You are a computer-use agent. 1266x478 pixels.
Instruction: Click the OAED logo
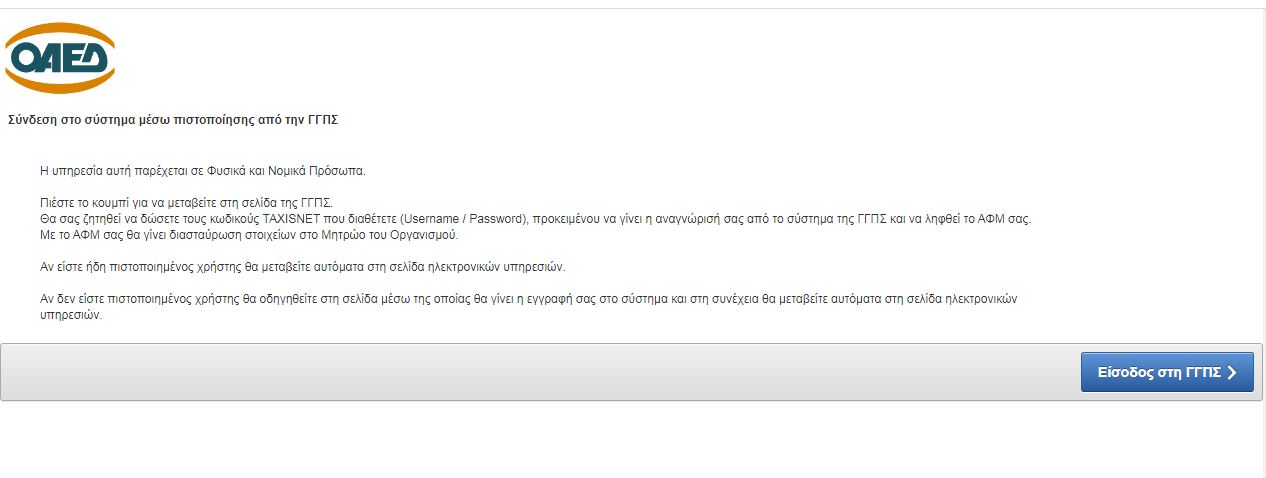pos(60,58)
